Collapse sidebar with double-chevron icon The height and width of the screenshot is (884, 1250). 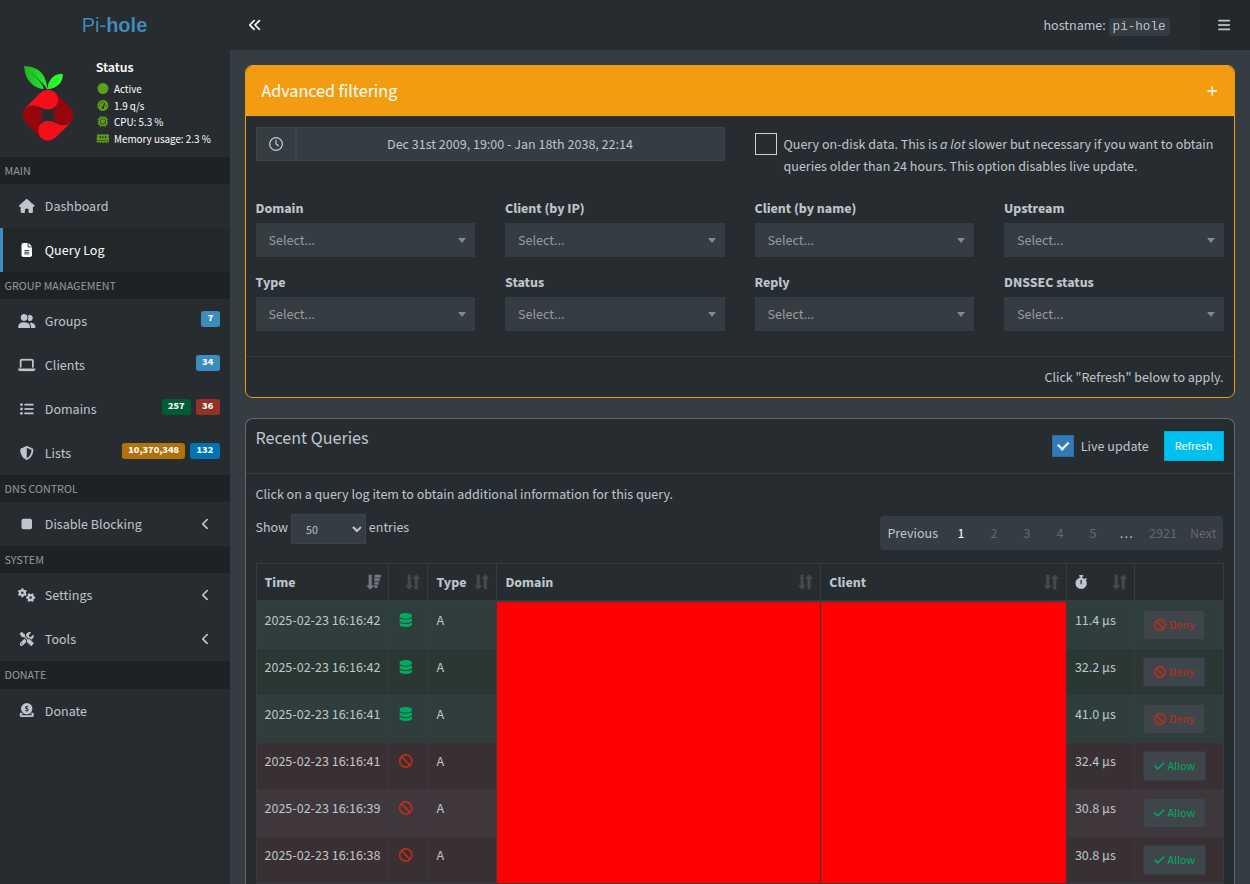tap(255, 25)
